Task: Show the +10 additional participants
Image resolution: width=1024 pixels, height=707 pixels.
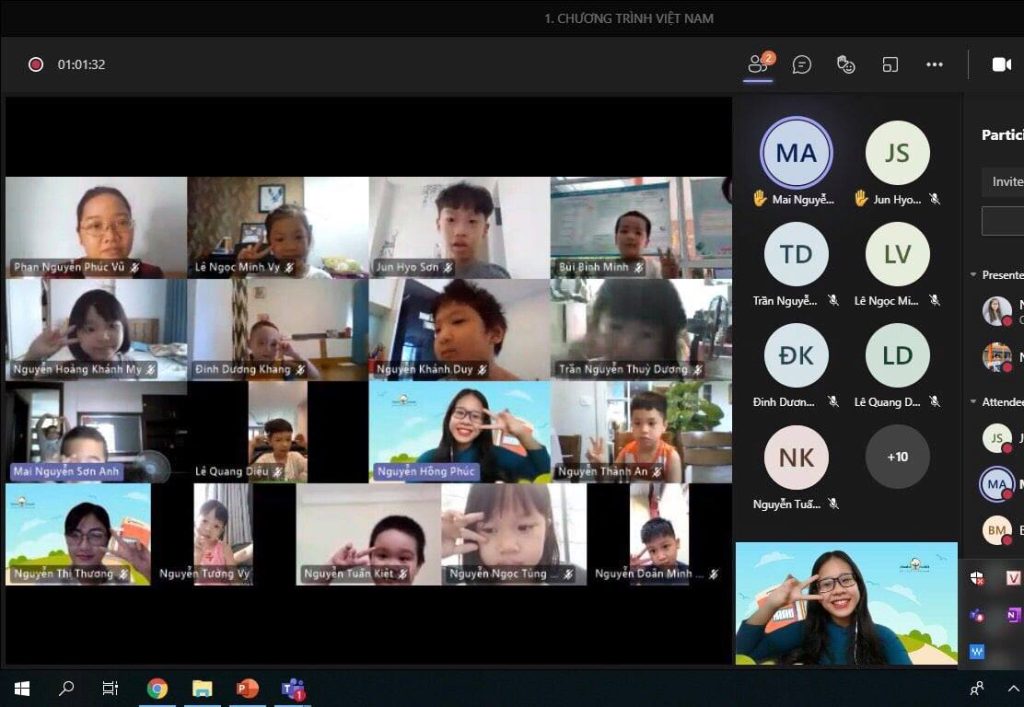Action: pyautogui.click(x=897, y=456)
